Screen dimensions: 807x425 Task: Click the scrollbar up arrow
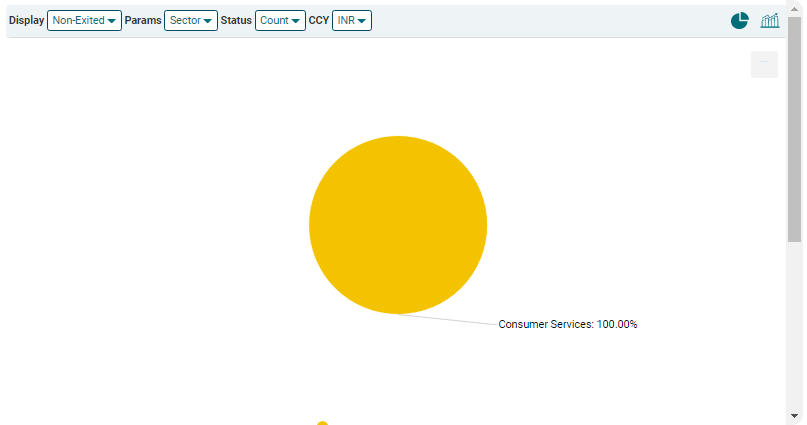[795, 10]
